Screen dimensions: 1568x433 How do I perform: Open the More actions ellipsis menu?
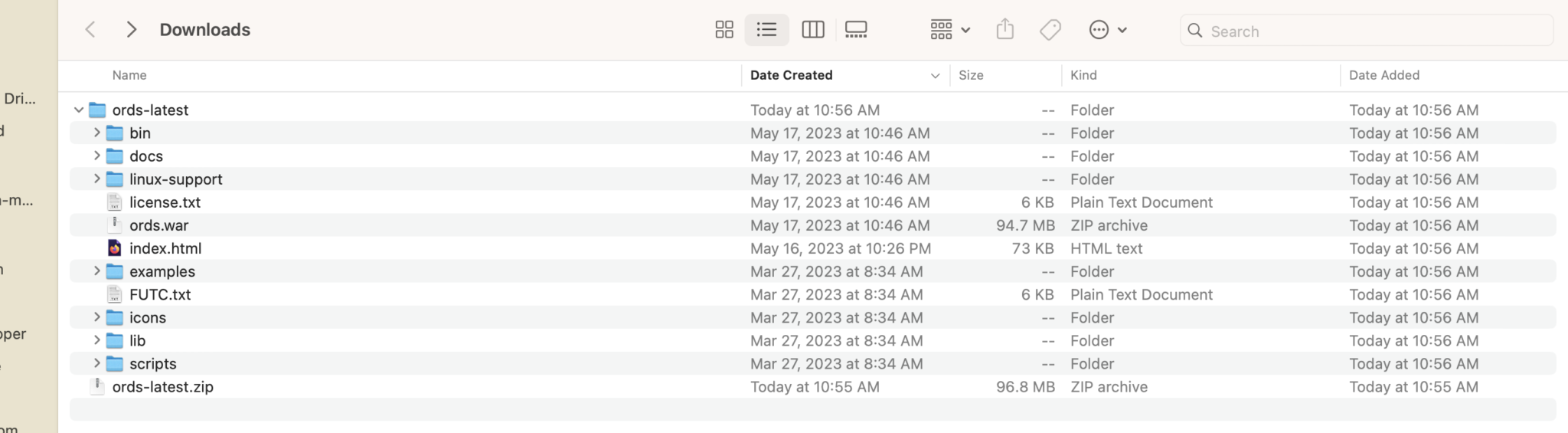point(1107,30)
